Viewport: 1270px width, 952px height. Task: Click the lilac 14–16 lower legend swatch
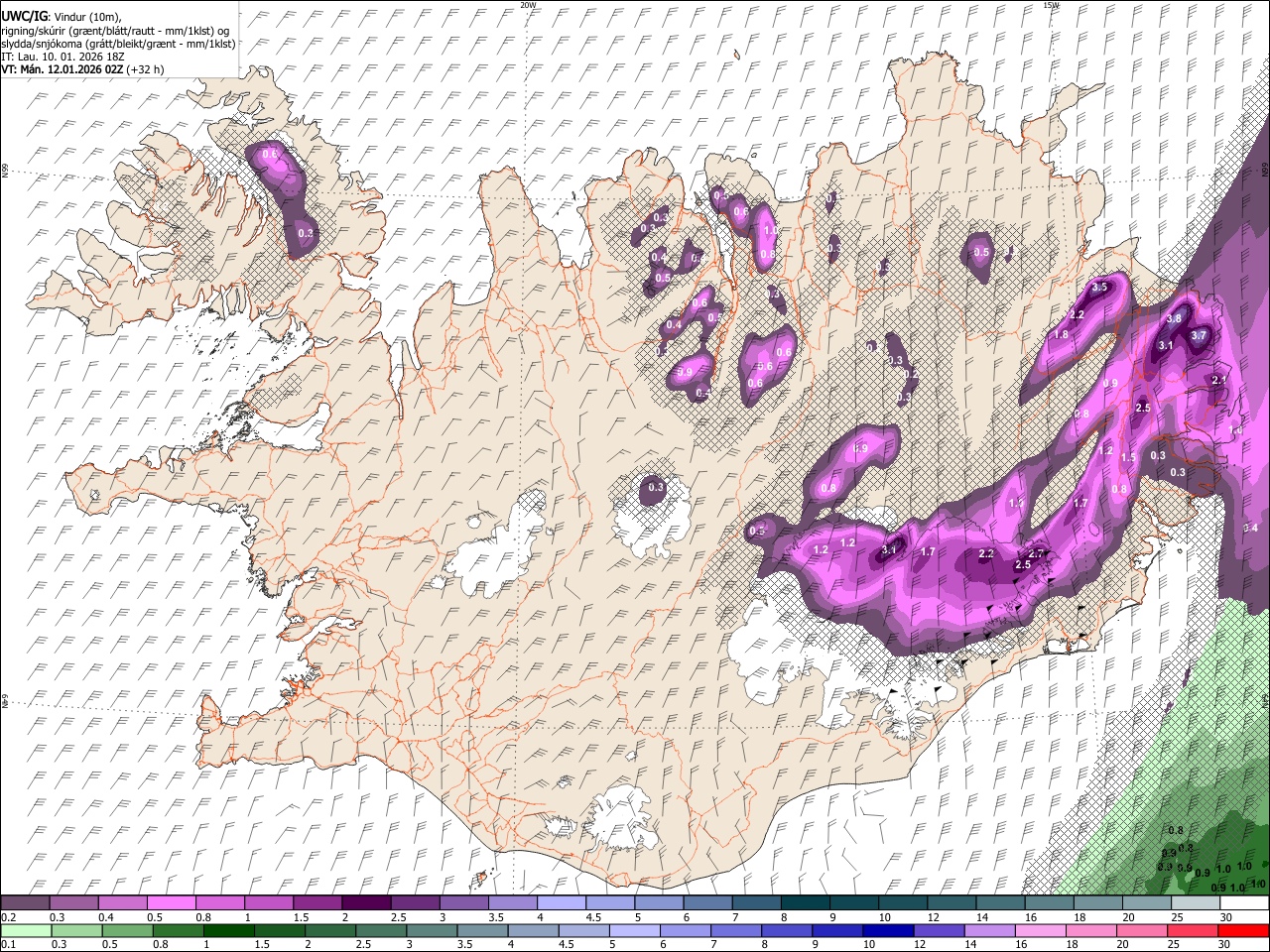point(988,930)
